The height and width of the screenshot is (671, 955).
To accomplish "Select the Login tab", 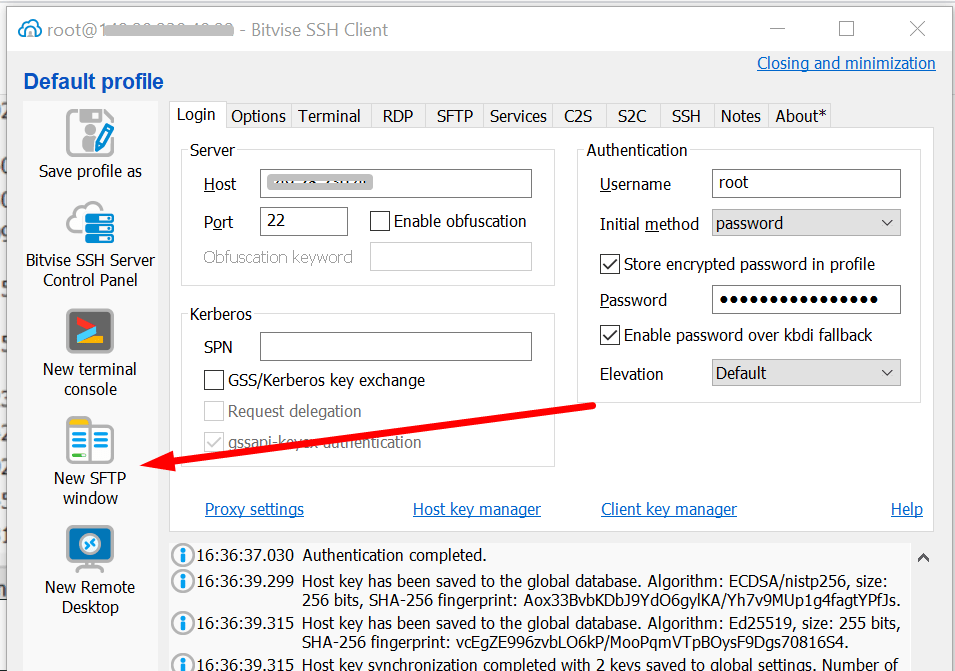I will [196, 114].
